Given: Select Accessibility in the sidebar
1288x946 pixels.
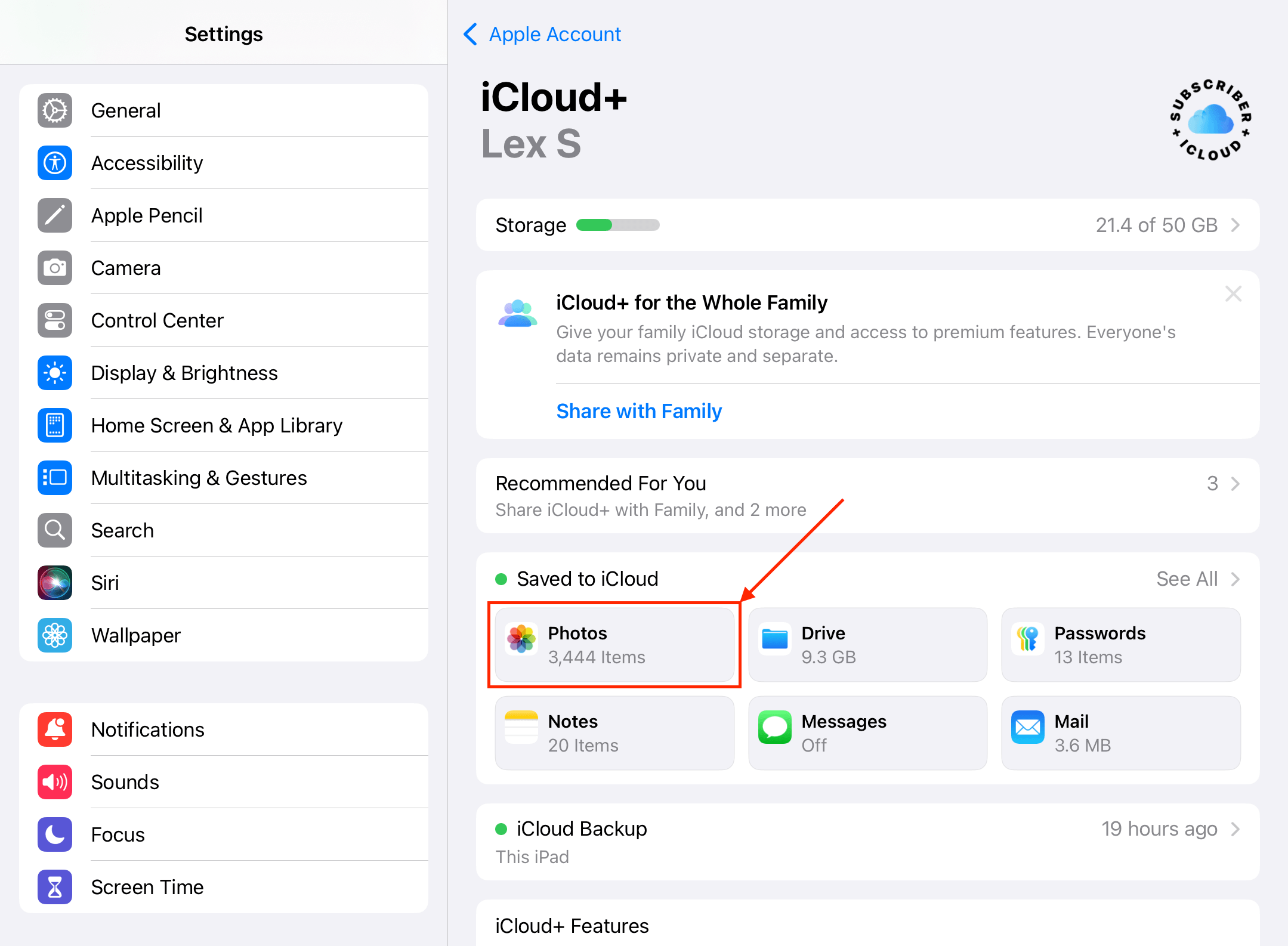Looking at the screenshot, I should [224, 163].
